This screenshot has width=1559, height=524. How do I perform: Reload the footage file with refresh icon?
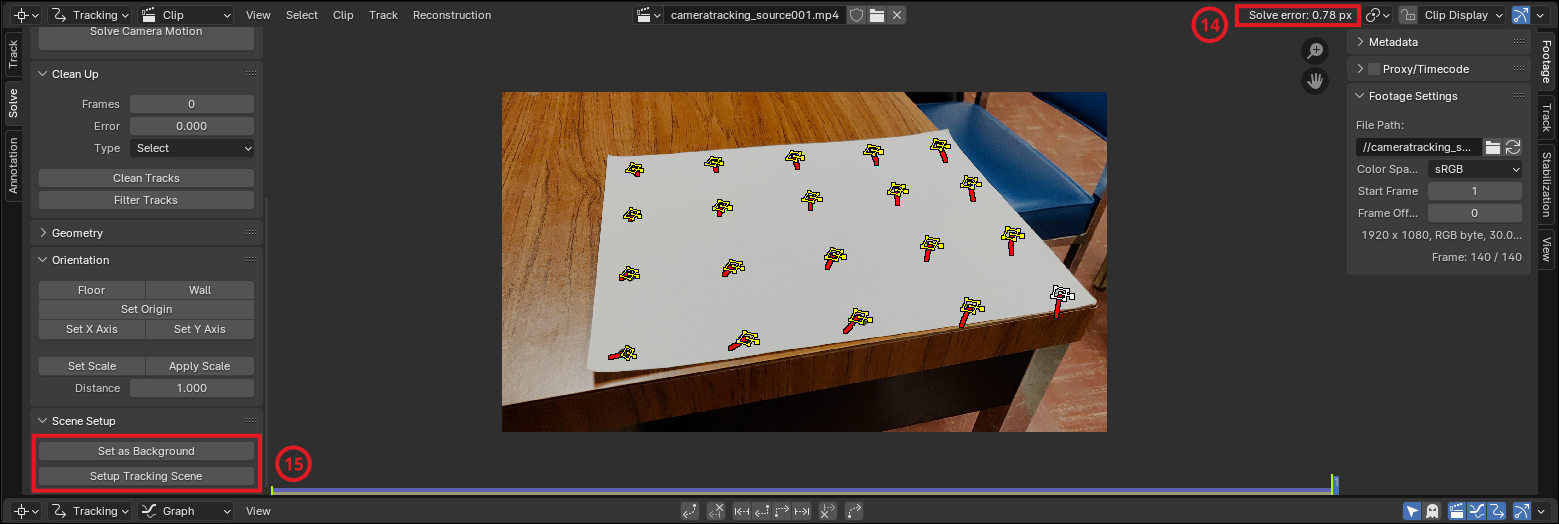coord(1513,147)
